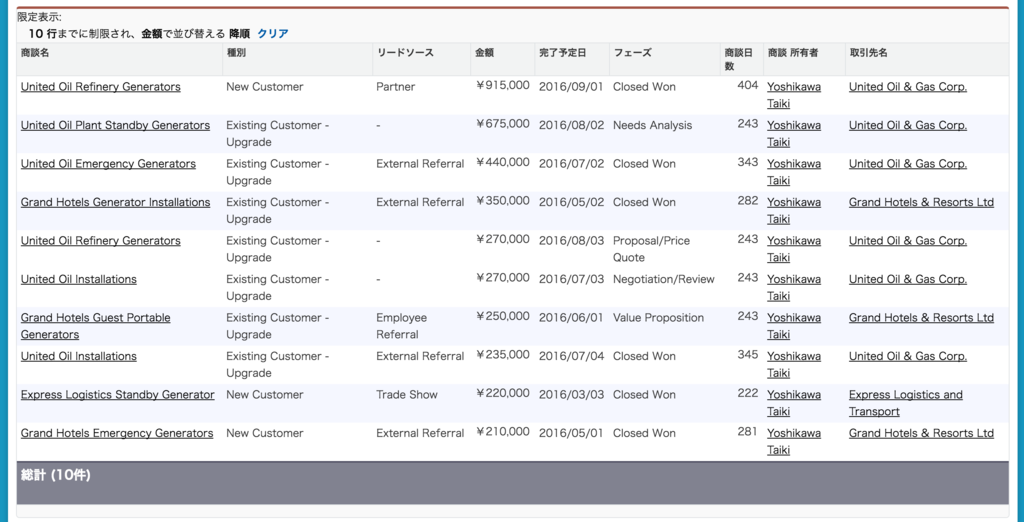Viewport: 1024px width, 522px height.
Task: Open Yoshikawa Taiki owner in Needs Analysis row
Action: 794,134
